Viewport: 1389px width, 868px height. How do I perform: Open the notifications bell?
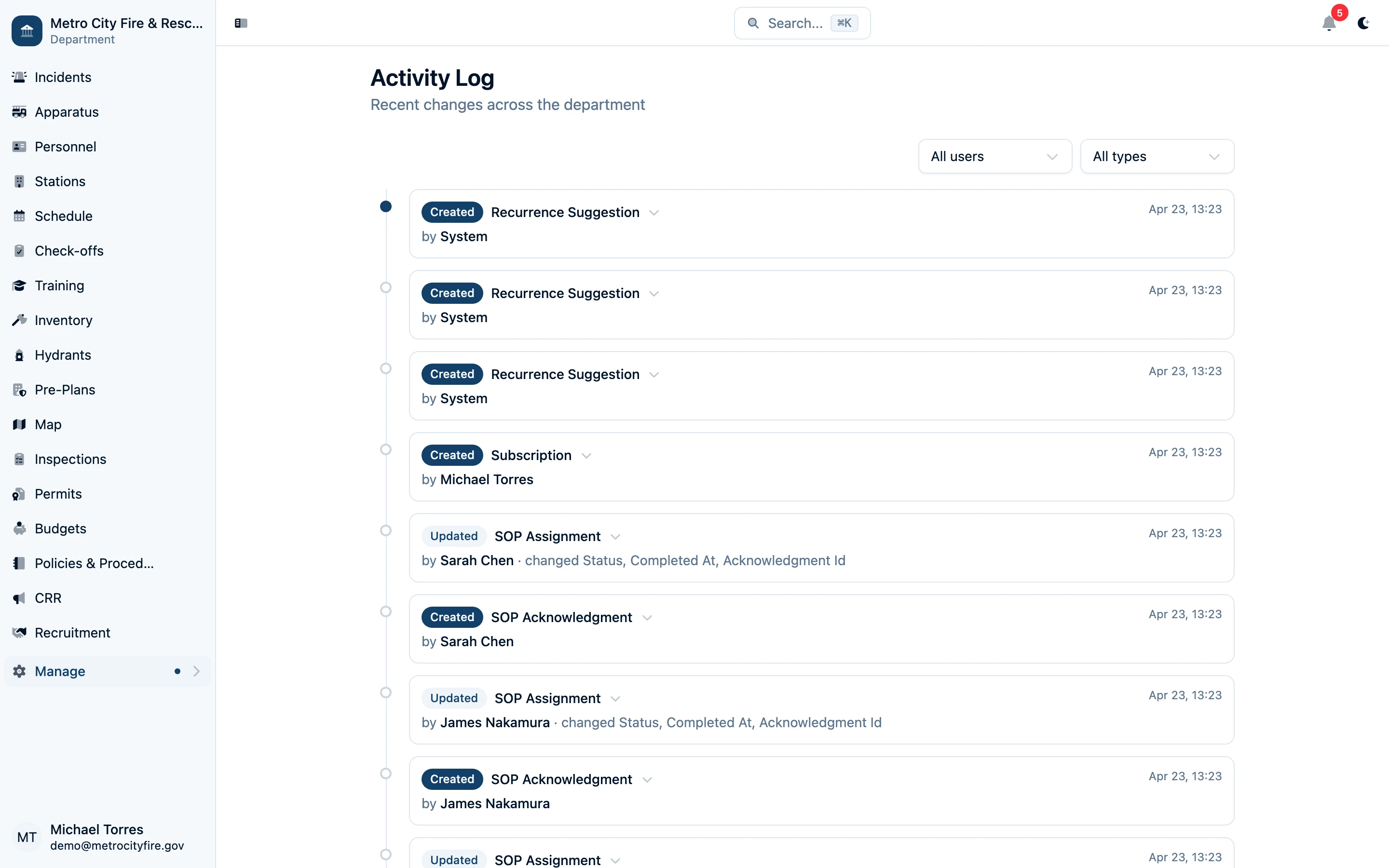[x=1329, y=24]
